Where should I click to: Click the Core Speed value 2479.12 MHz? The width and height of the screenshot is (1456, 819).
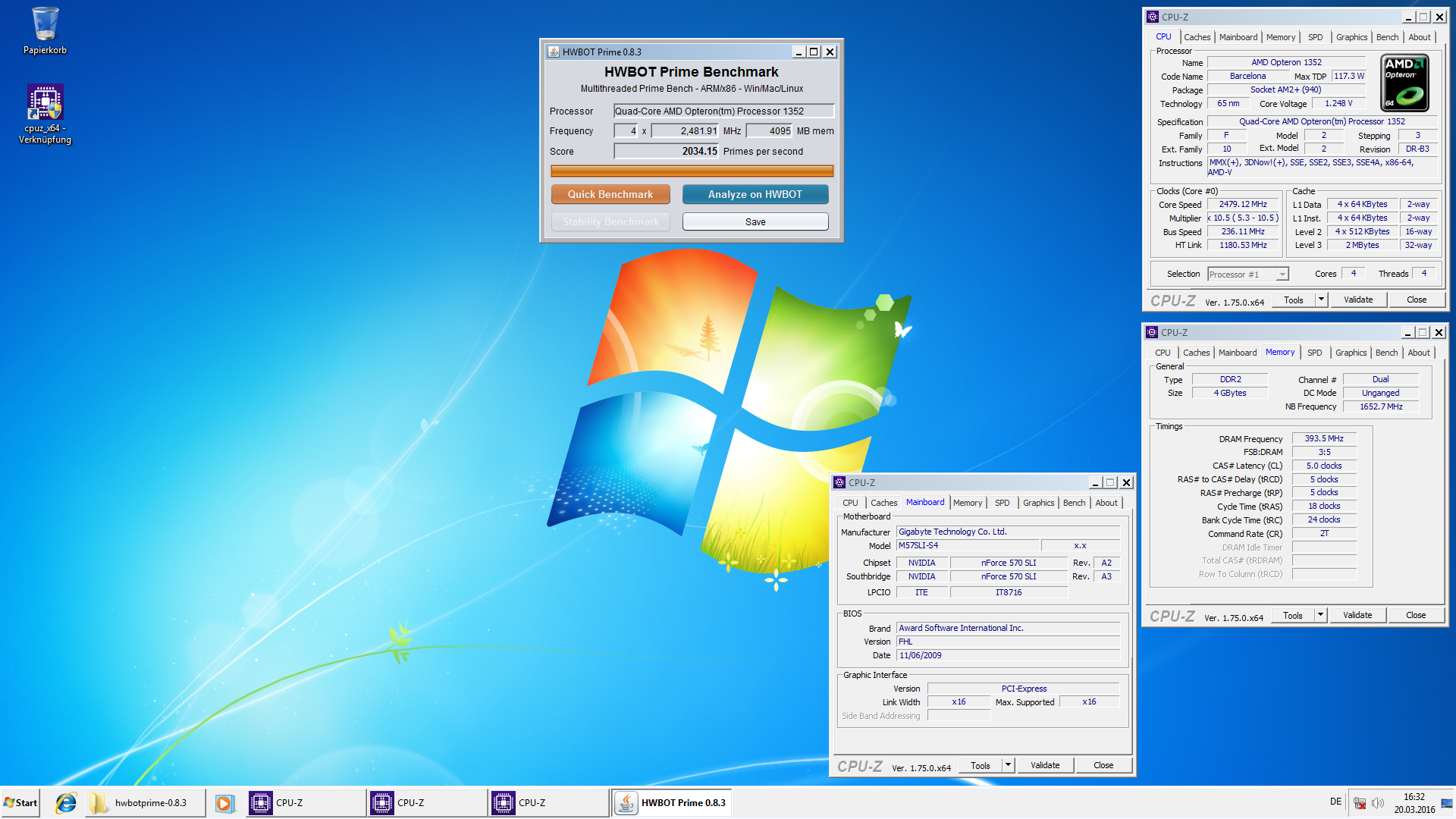1243,205
